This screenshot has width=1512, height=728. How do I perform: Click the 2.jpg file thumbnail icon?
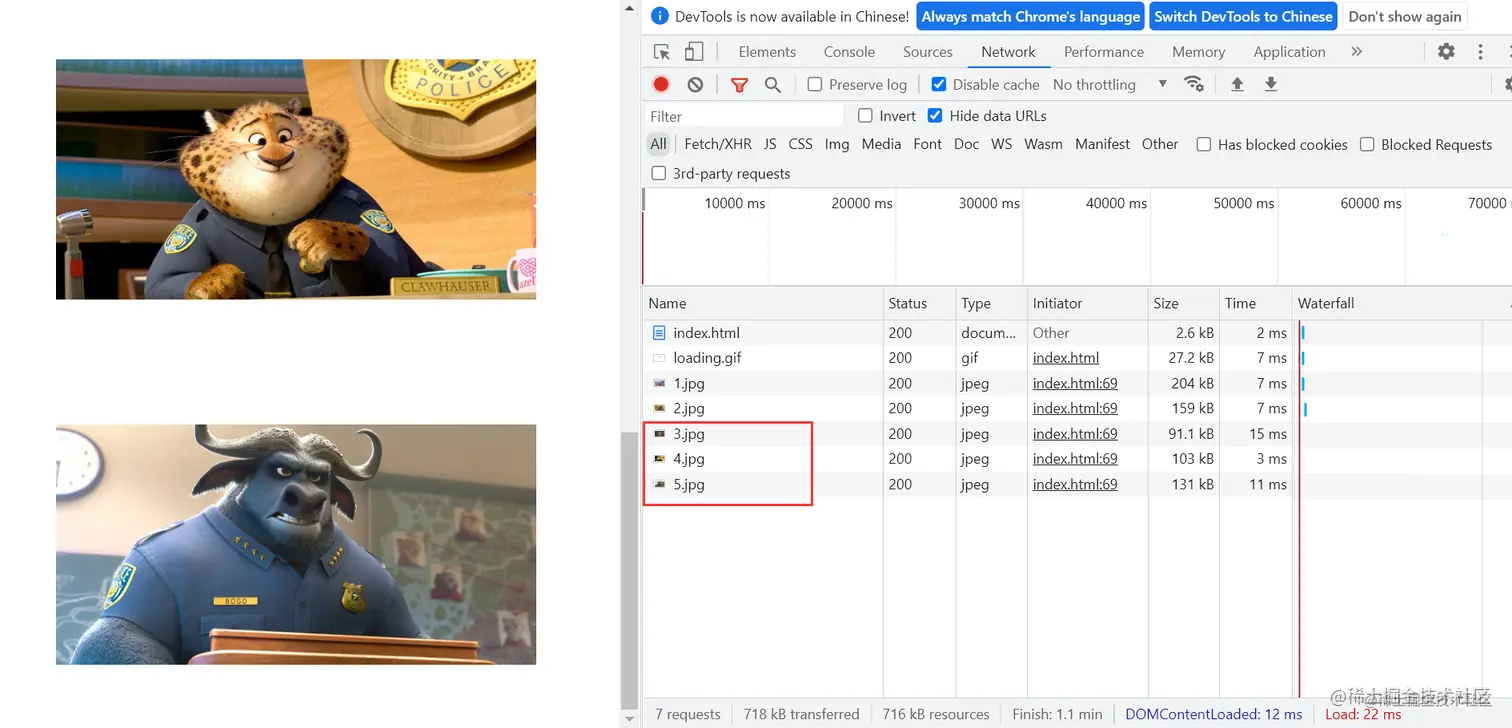(659, 408)
